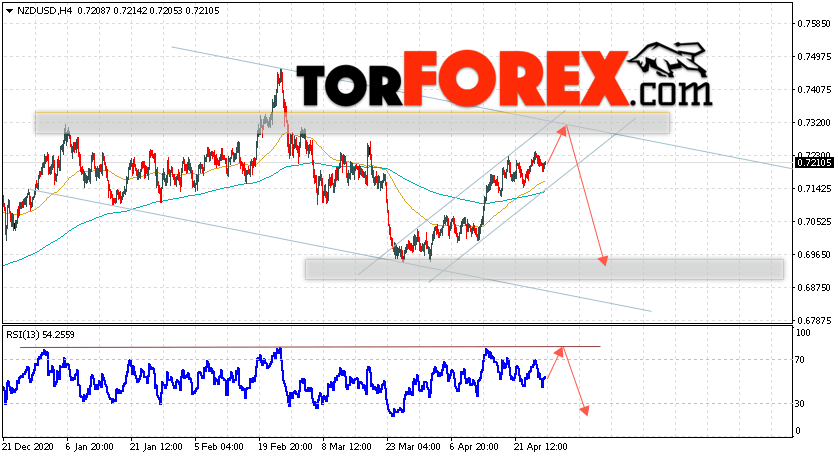Select the RSI(13) 54.2559 indicator label
Viewport: 838px width, 458px height.
pos(41,335)
